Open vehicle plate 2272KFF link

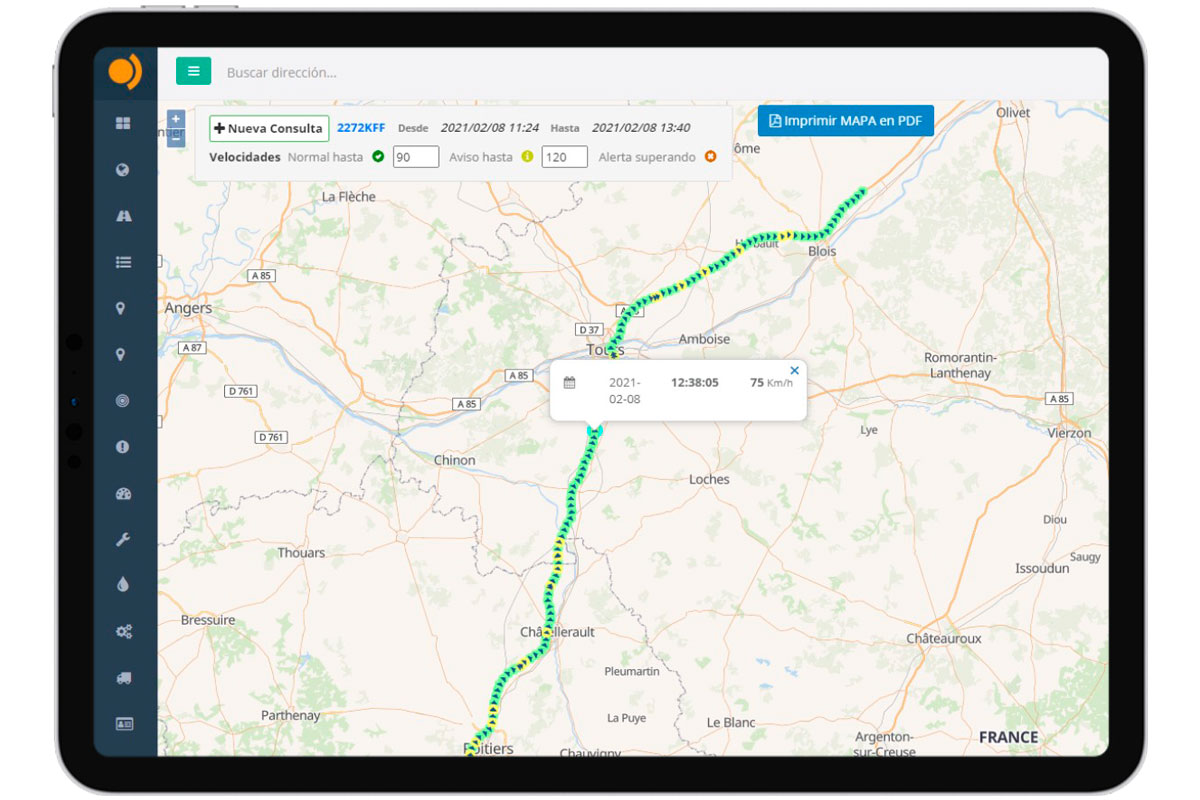click(361, 128)
